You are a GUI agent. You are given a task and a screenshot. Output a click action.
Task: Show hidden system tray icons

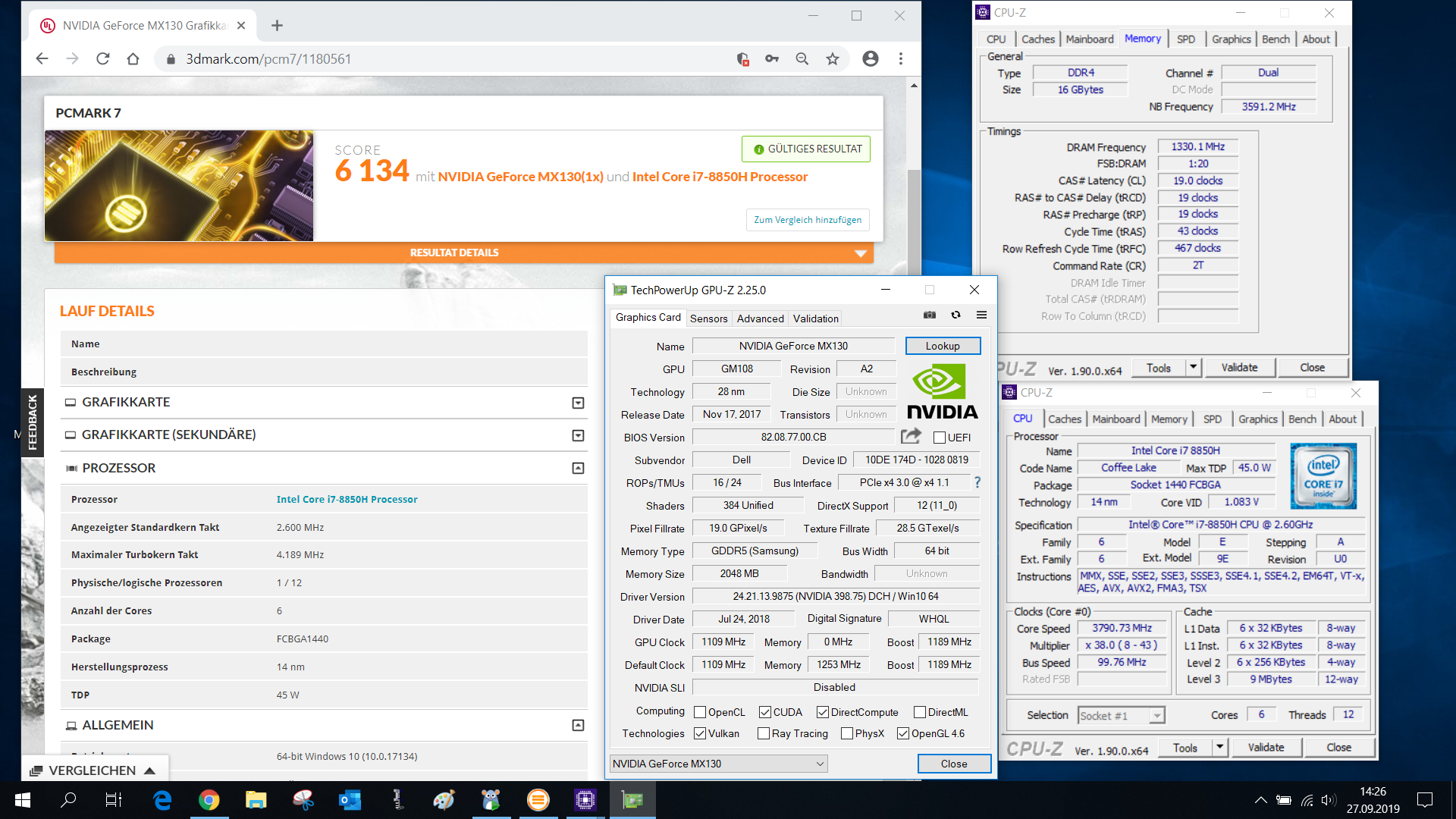tap(1260, 800)
